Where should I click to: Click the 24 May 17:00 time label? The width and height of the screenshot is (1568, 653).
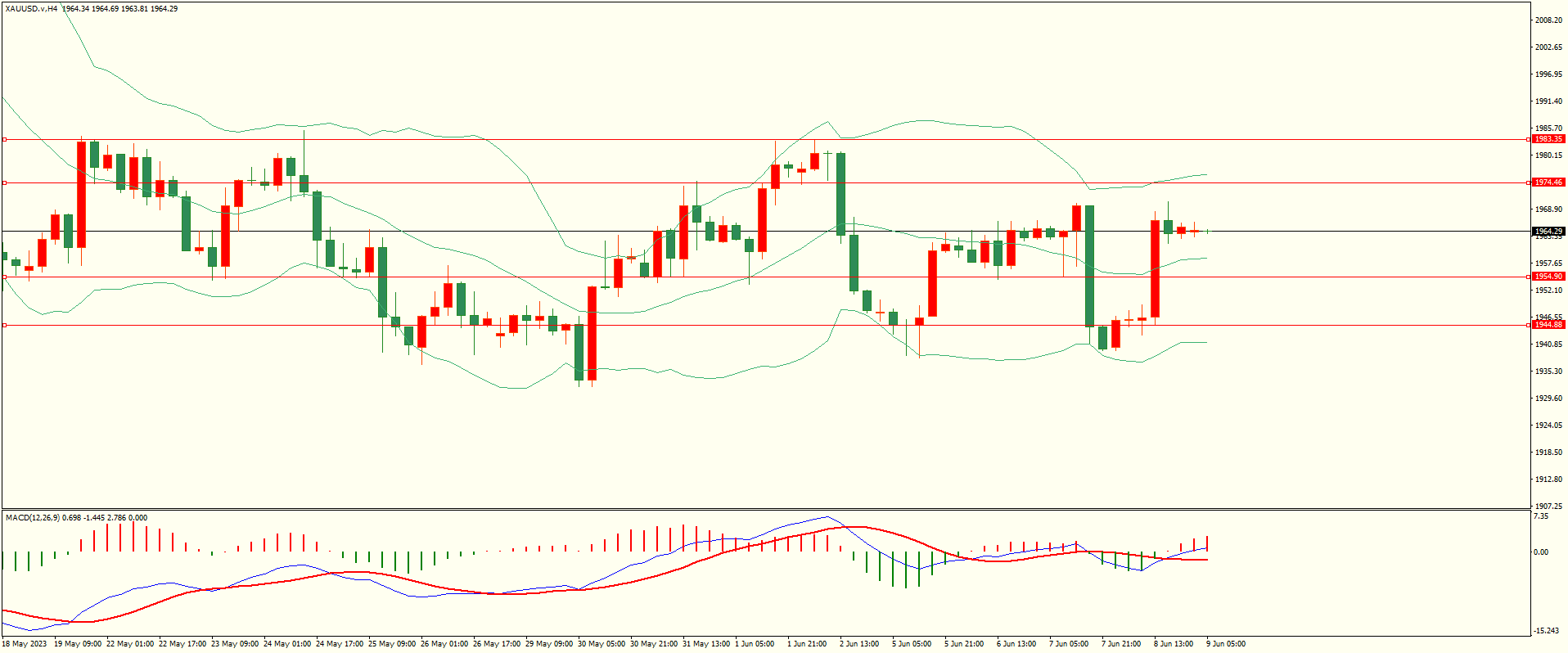pos(340,644)
